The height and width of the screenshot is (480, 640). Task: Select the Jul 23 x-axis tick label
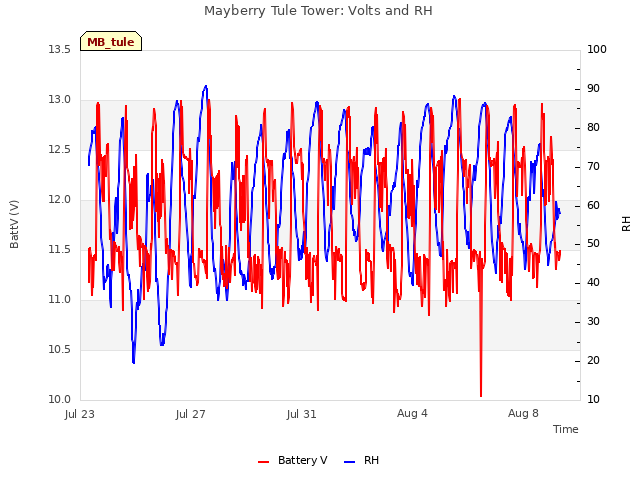point(80,414)
